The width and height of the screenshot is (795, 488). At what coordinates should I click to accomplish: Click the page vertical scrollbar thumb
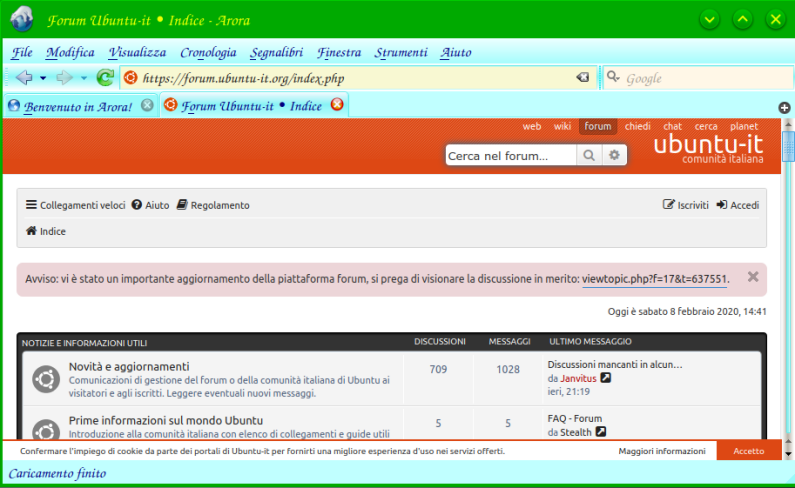pyautogui.click(x=788, y=147)
